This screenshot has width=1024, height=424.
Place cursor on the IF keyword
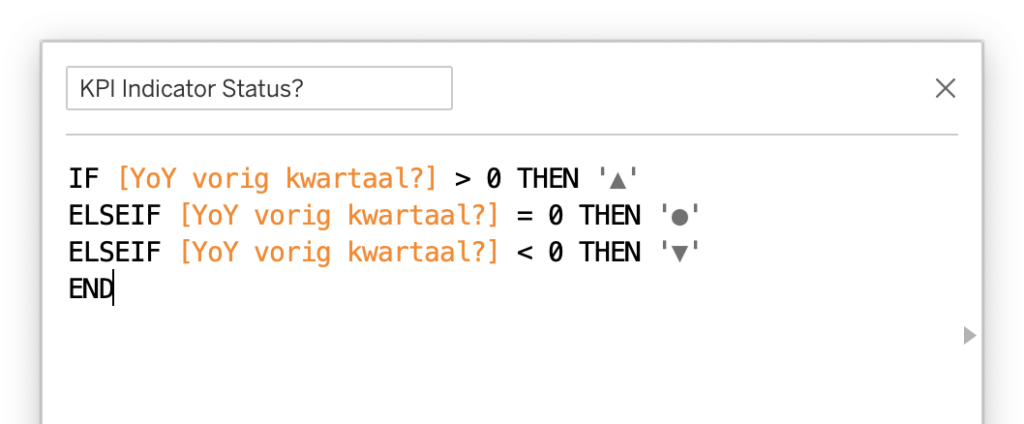tap(84, 179)
